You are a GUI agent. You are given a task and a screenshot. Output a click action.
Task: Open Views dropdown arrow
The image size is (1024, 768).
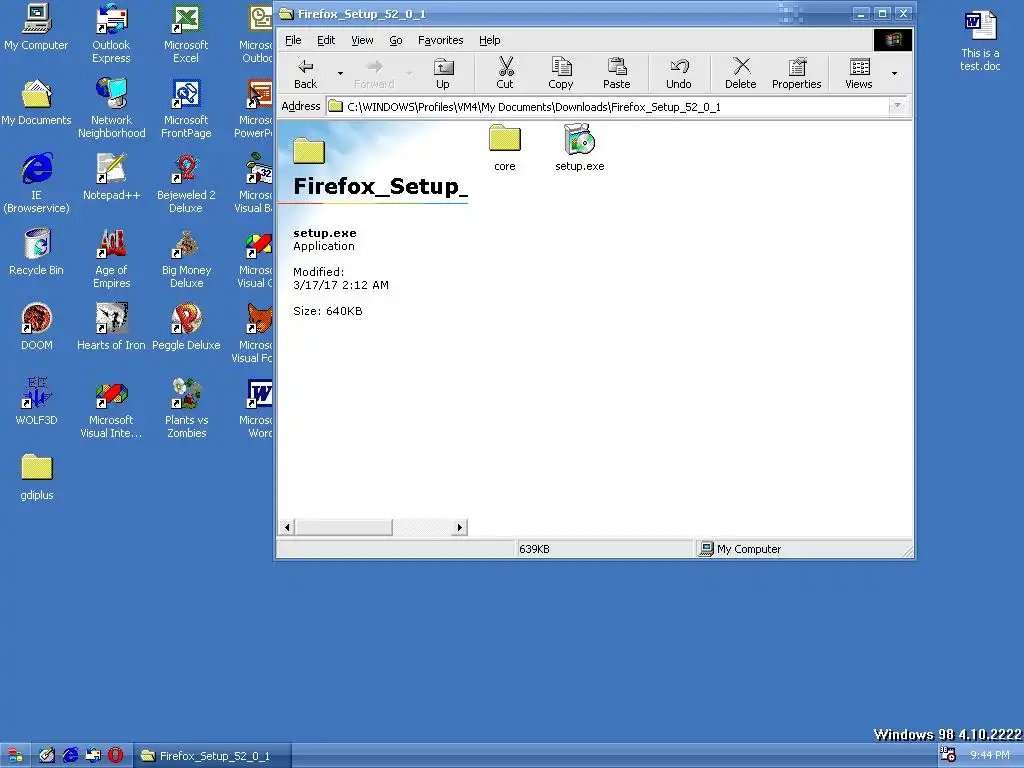(x=895, y=73)
